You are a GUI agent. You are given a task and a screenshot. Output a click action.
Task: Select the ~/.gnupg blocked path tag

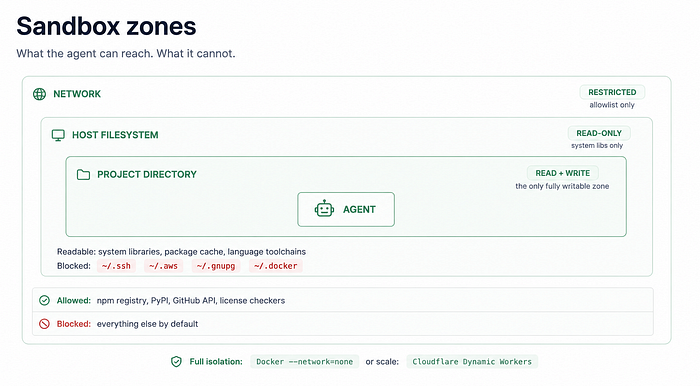216,266
